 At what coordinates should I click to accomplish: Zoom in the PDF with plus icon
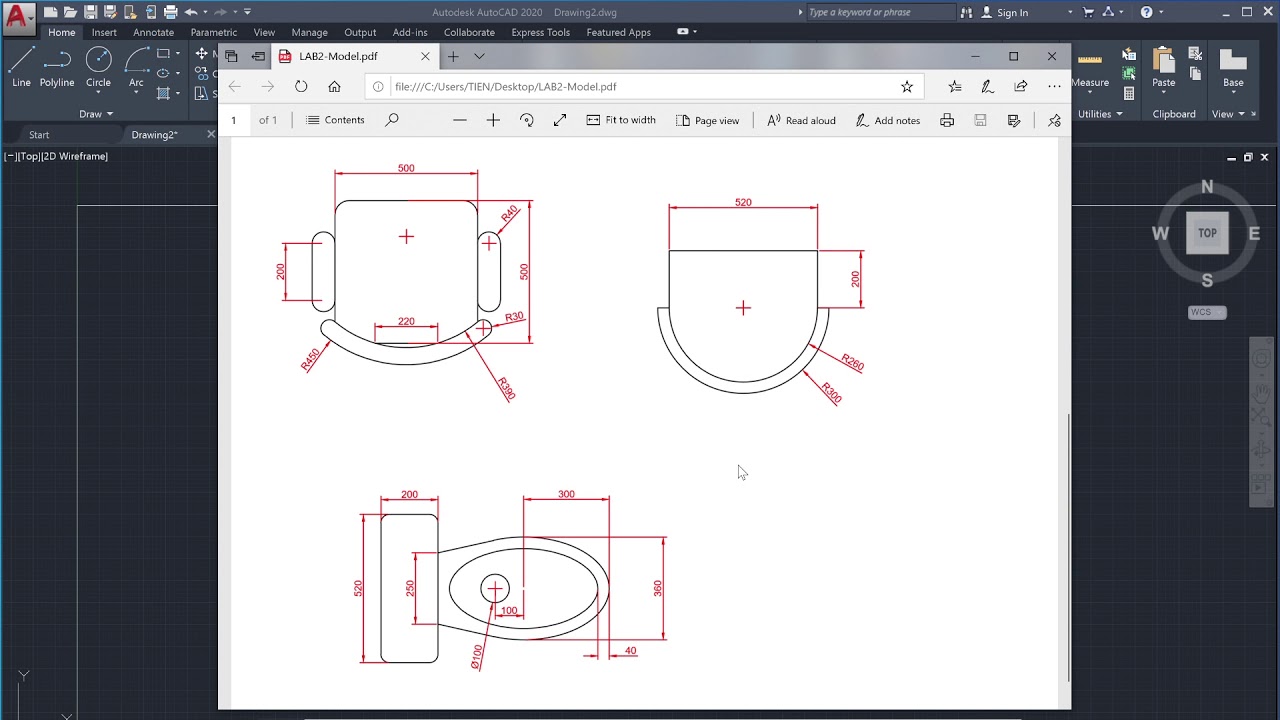[493, 120]
